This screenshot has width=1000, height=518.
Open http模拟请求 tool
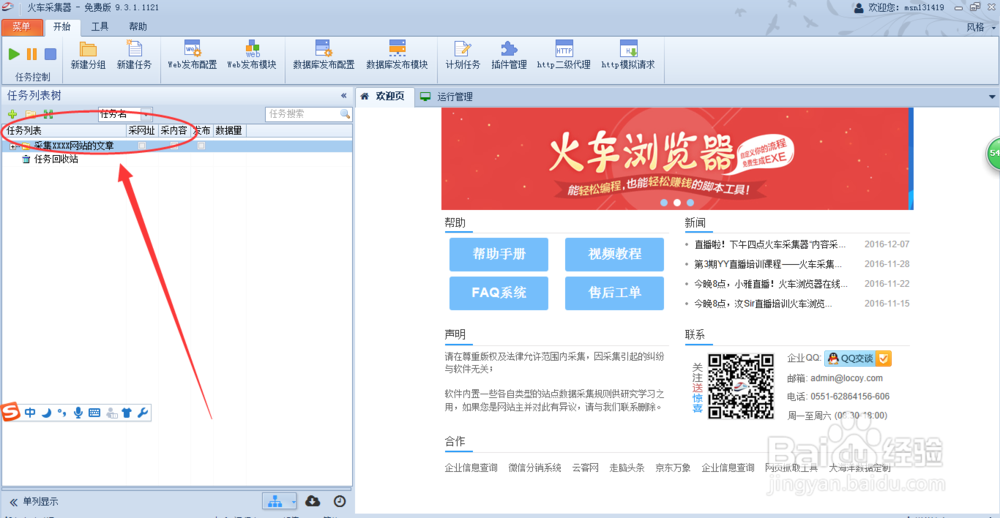coord(628,55)
